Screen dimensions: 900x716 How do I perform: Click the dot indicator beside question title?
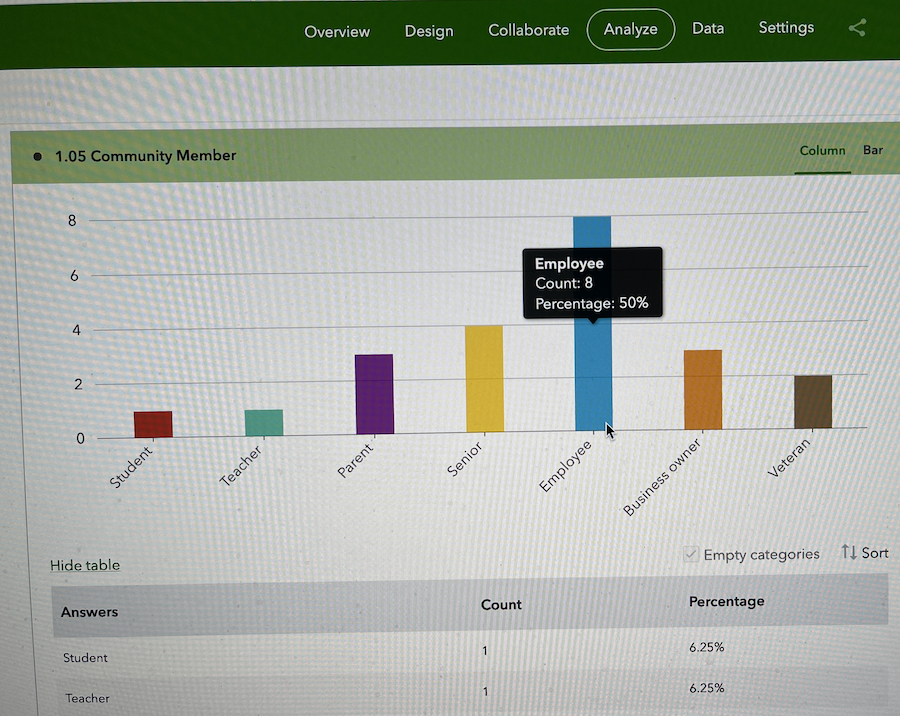(37, 156)
